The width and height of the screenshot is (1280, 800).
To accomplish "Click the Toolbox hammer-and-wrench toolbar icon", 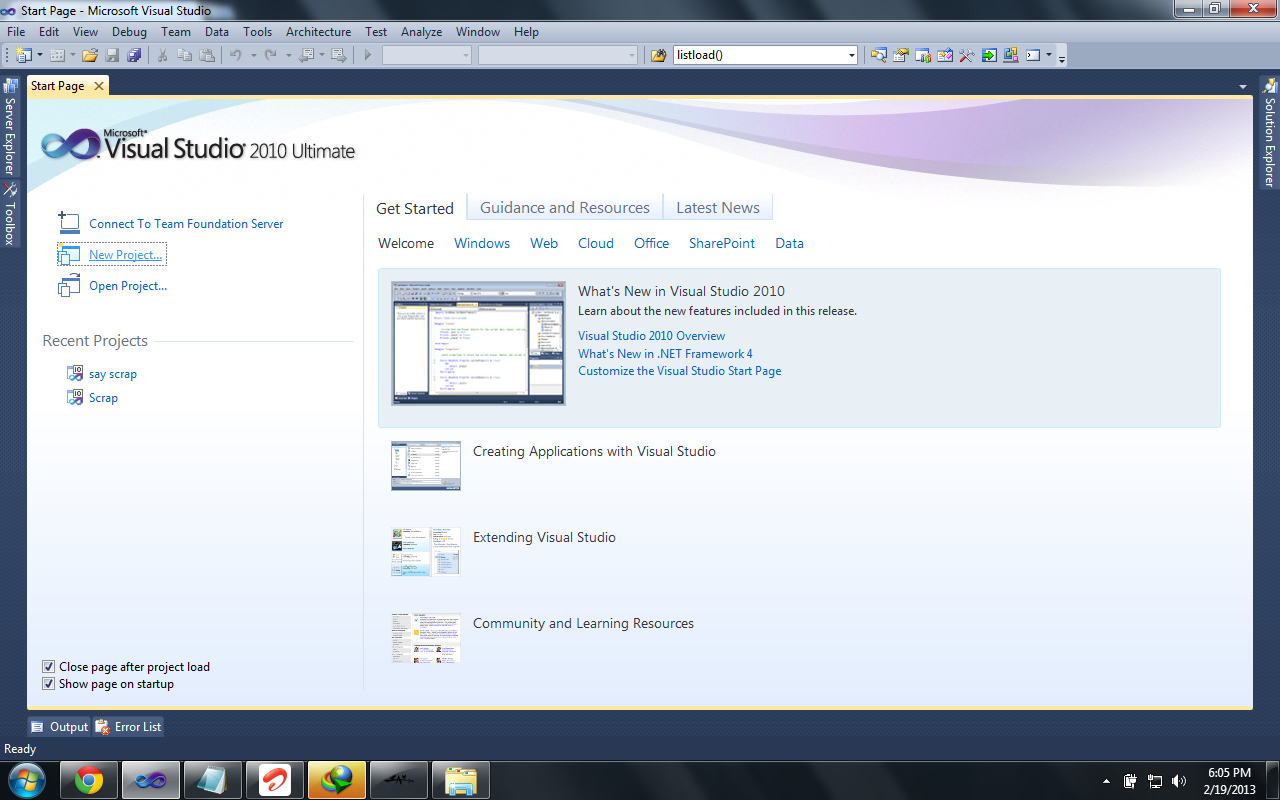I will coord(967,55).
